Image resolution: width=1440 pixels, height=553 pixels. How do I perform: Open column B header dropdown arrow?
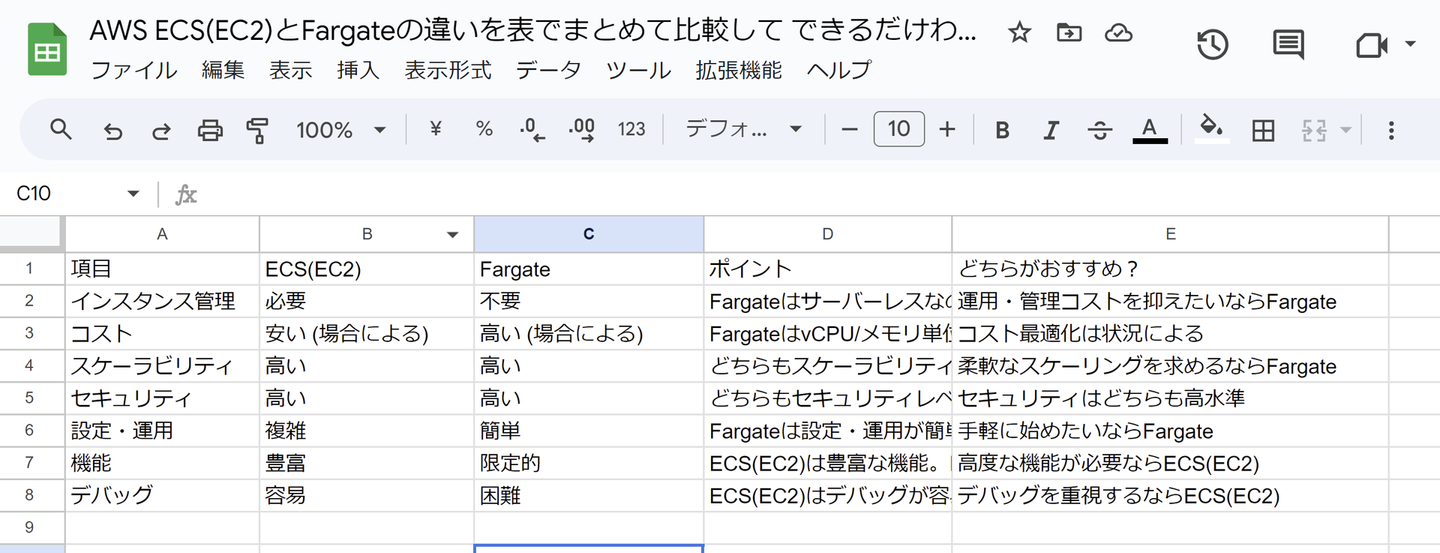click(453, 234)
